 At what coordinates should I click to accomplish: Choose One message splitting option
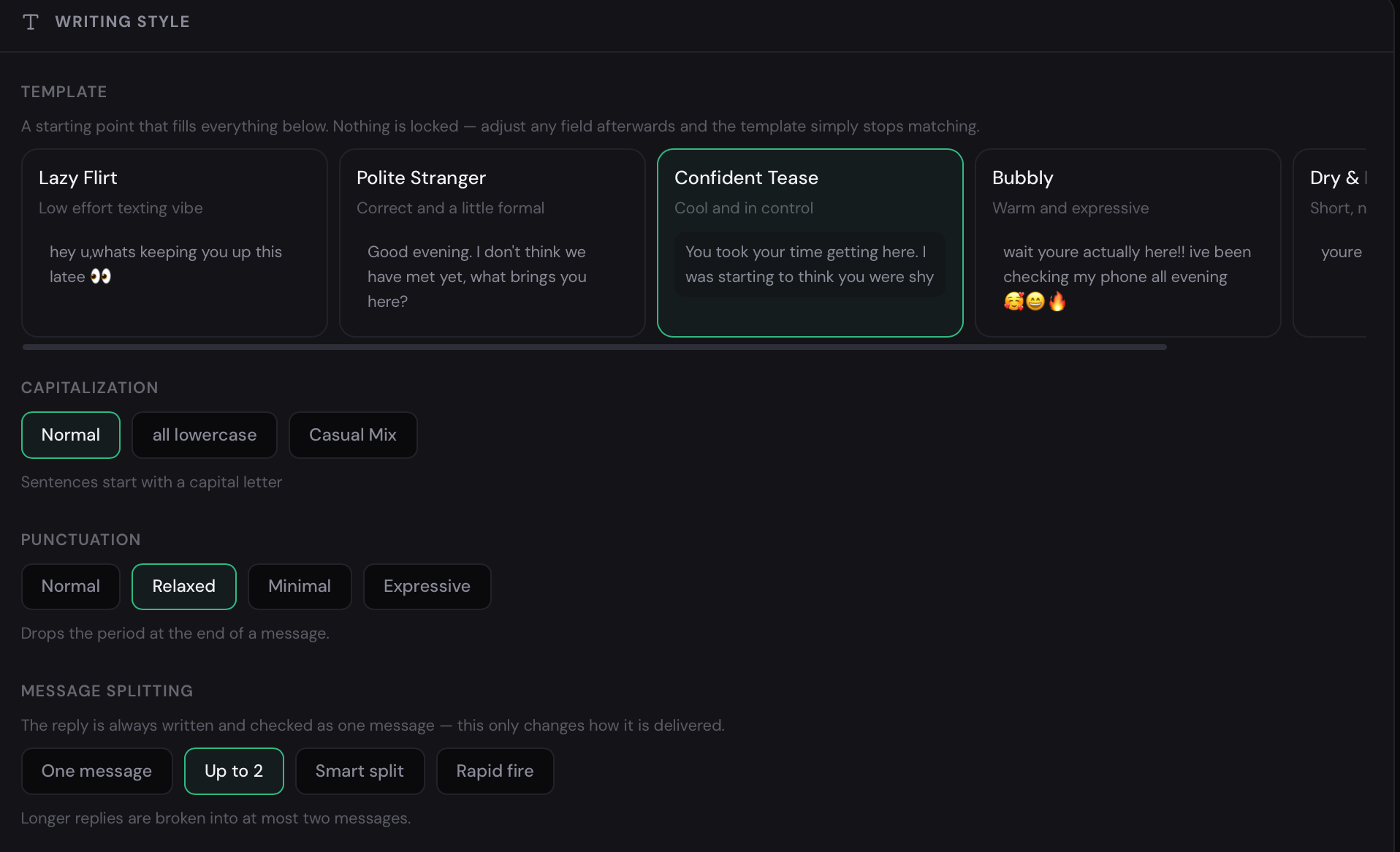97,771
